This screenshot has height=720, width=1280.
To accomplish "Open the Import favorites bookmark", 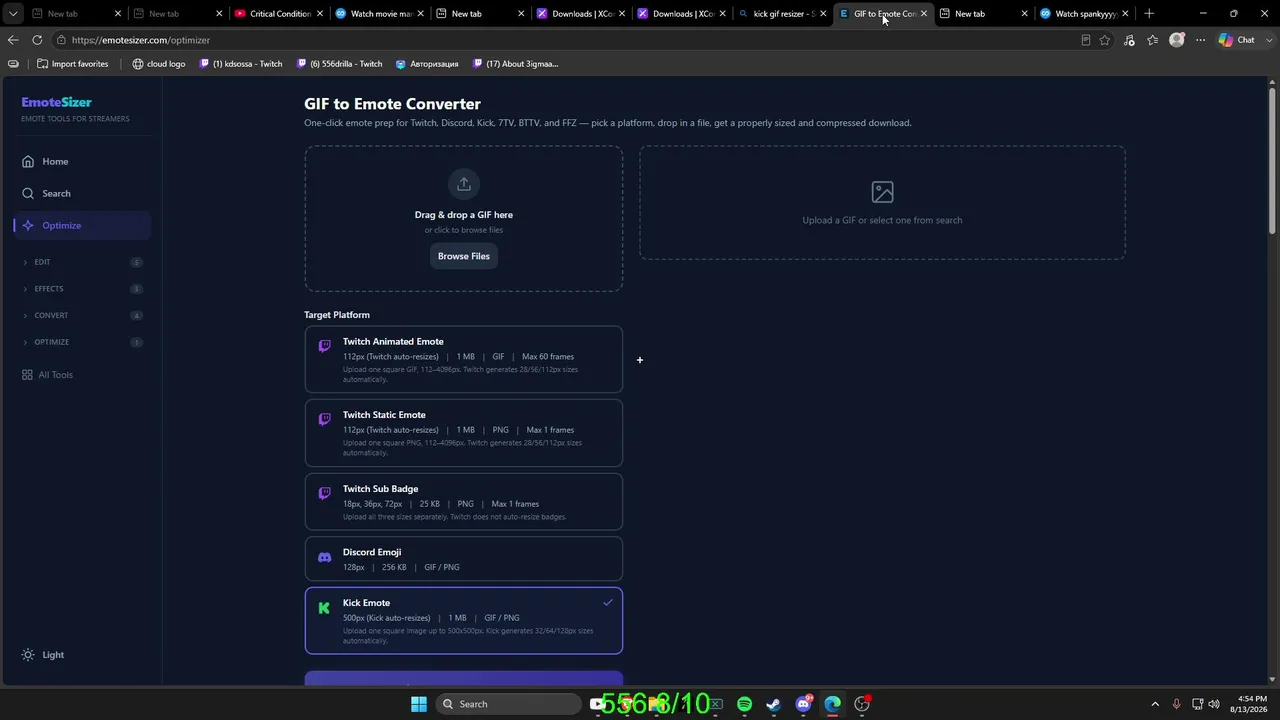I will (72, 64).
